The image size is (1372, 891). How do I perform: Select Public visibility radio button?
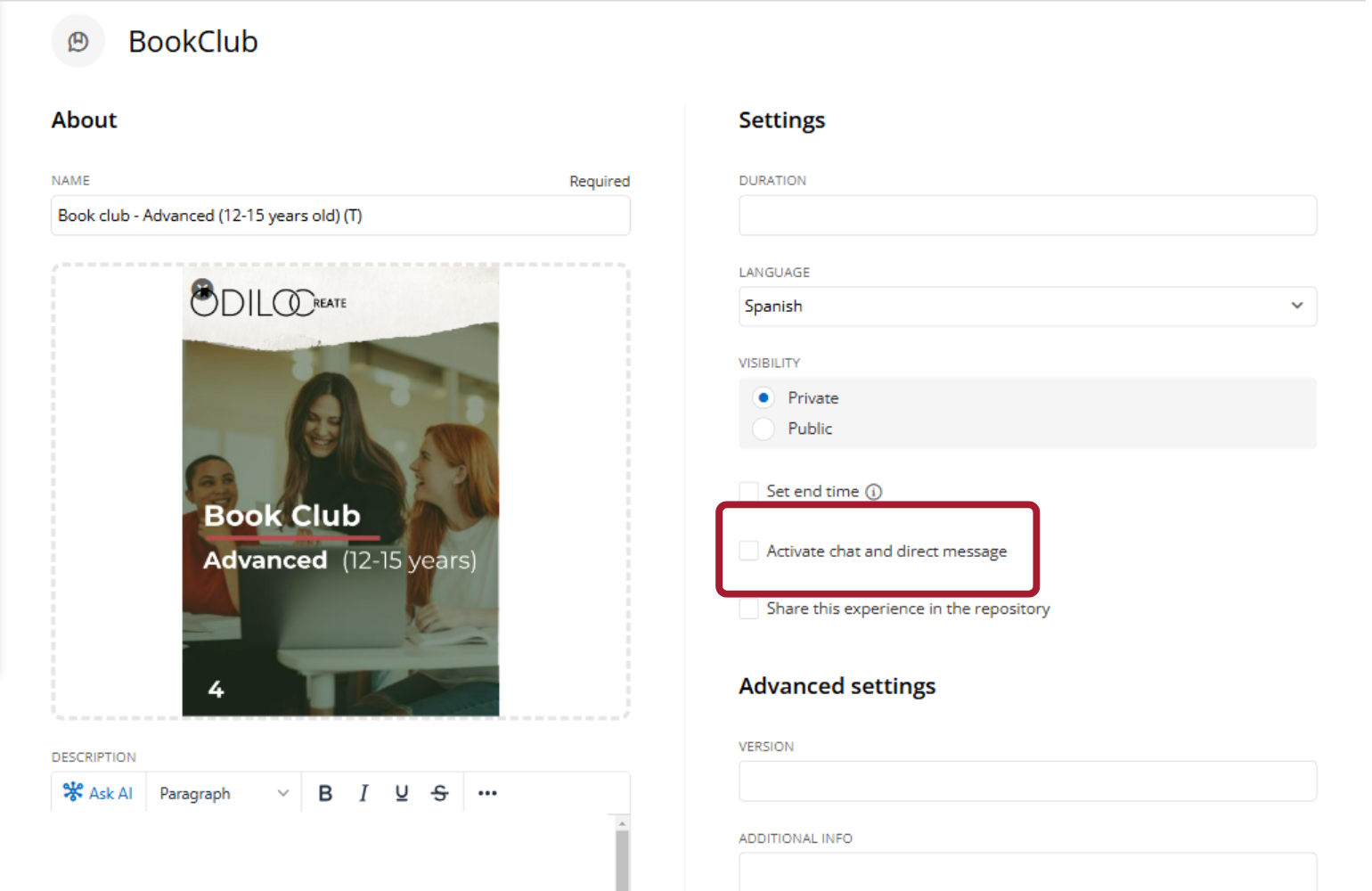(764, 429)
